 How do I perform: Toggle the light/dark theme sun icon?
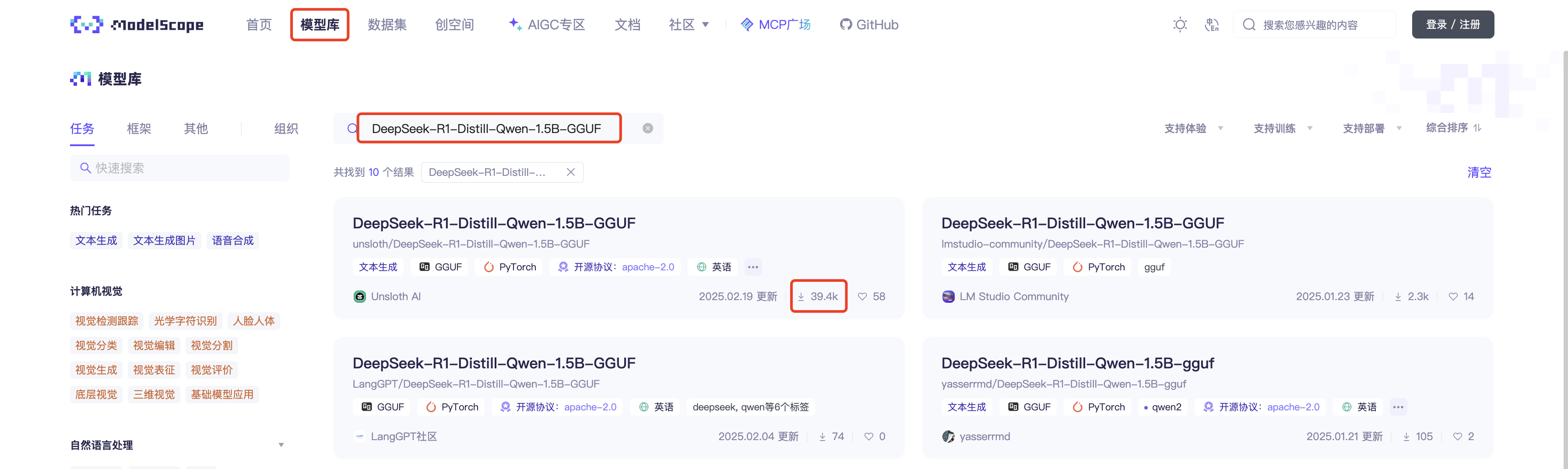(x=1180, y=25)
